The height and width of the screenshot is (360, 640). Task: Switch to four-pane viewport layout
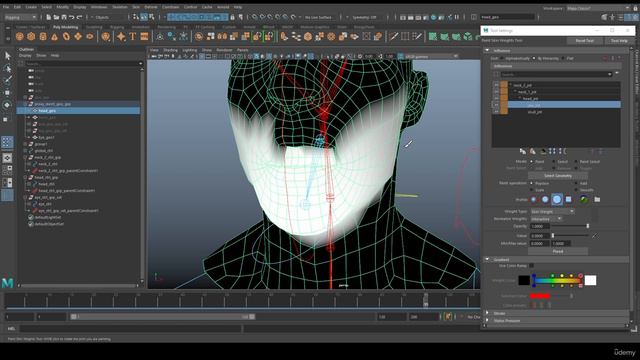7,170
